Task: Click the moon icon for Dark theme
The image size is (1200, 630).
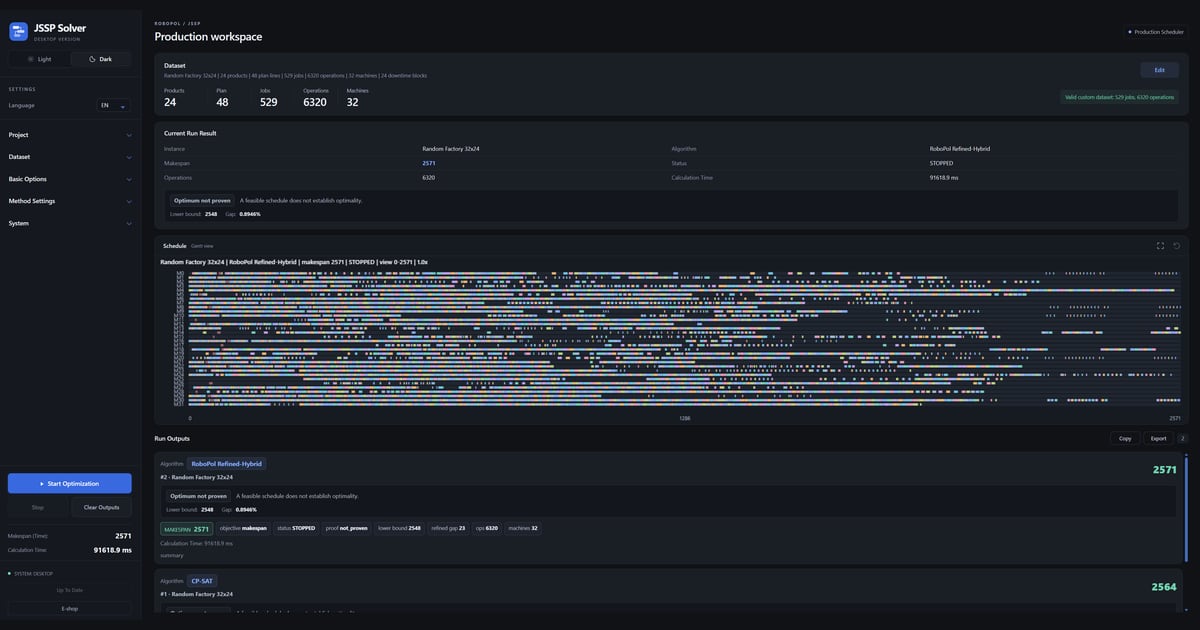Action: (x=93, y=59)
